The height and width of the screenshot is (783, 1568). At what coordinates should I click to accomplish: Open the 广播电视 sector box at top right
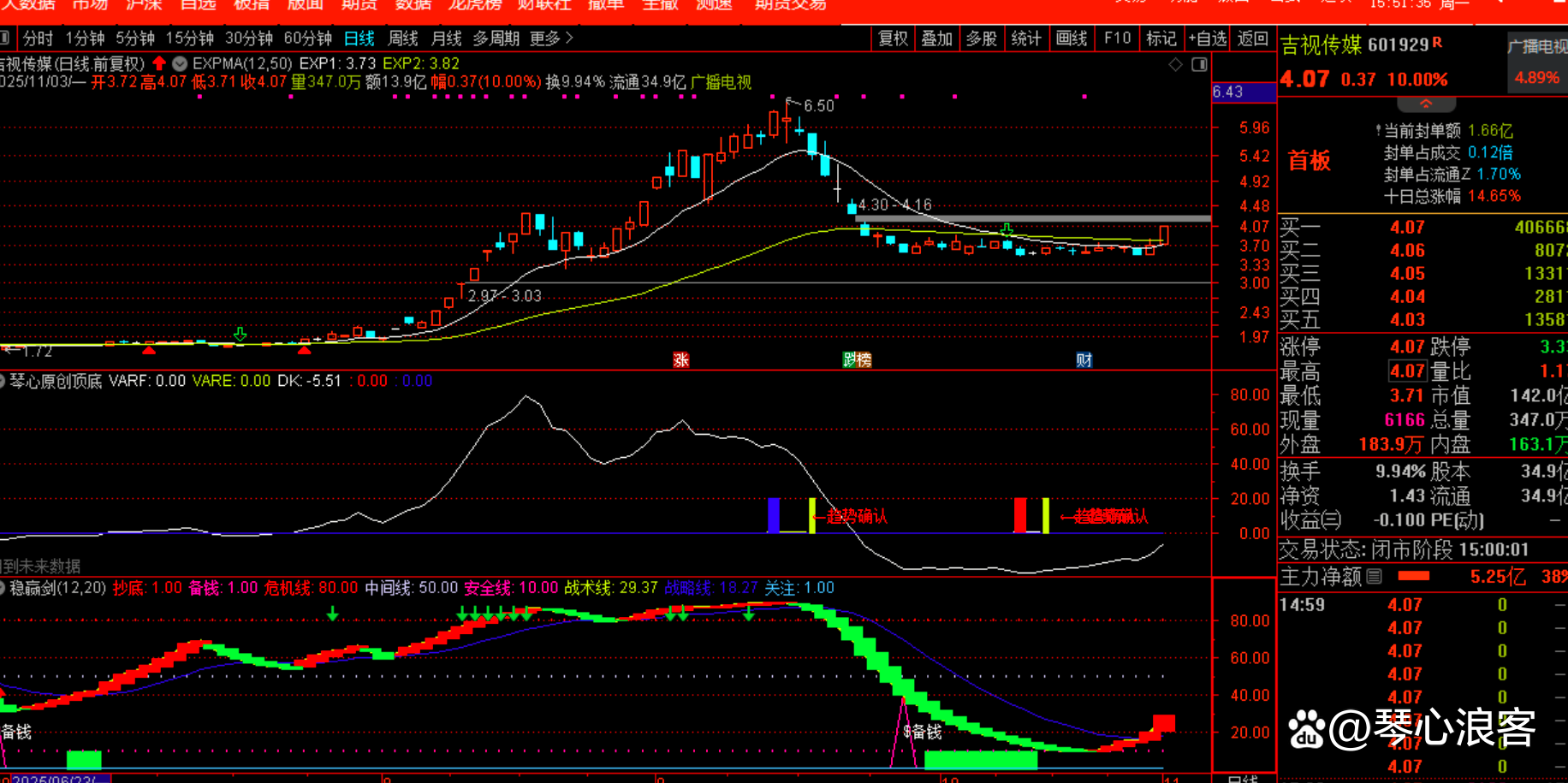[1537, 47]
